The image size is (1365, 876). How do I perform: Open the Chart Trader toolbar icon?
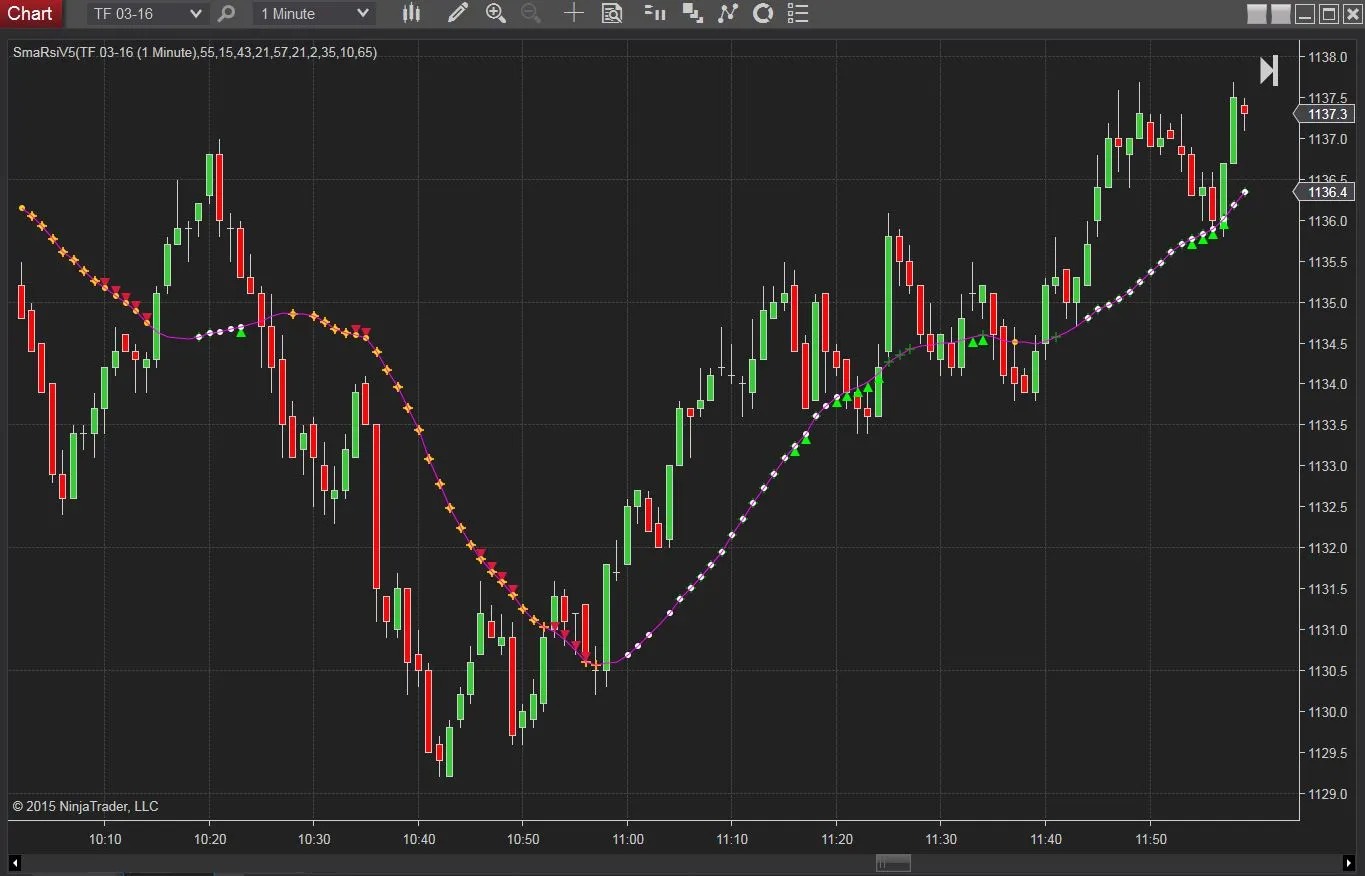point(655,13)
